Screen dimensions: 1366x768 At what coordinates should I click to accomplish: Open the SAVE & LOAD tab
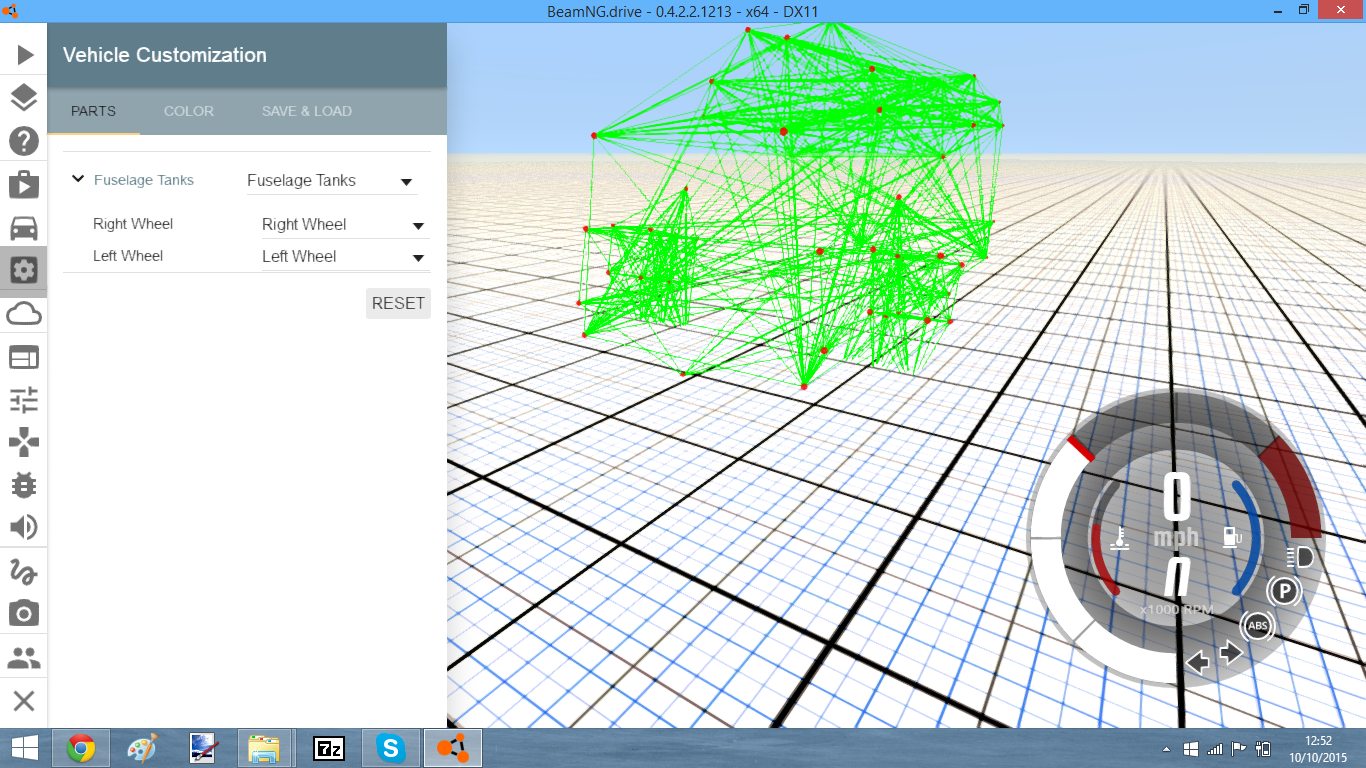(307, 111)
